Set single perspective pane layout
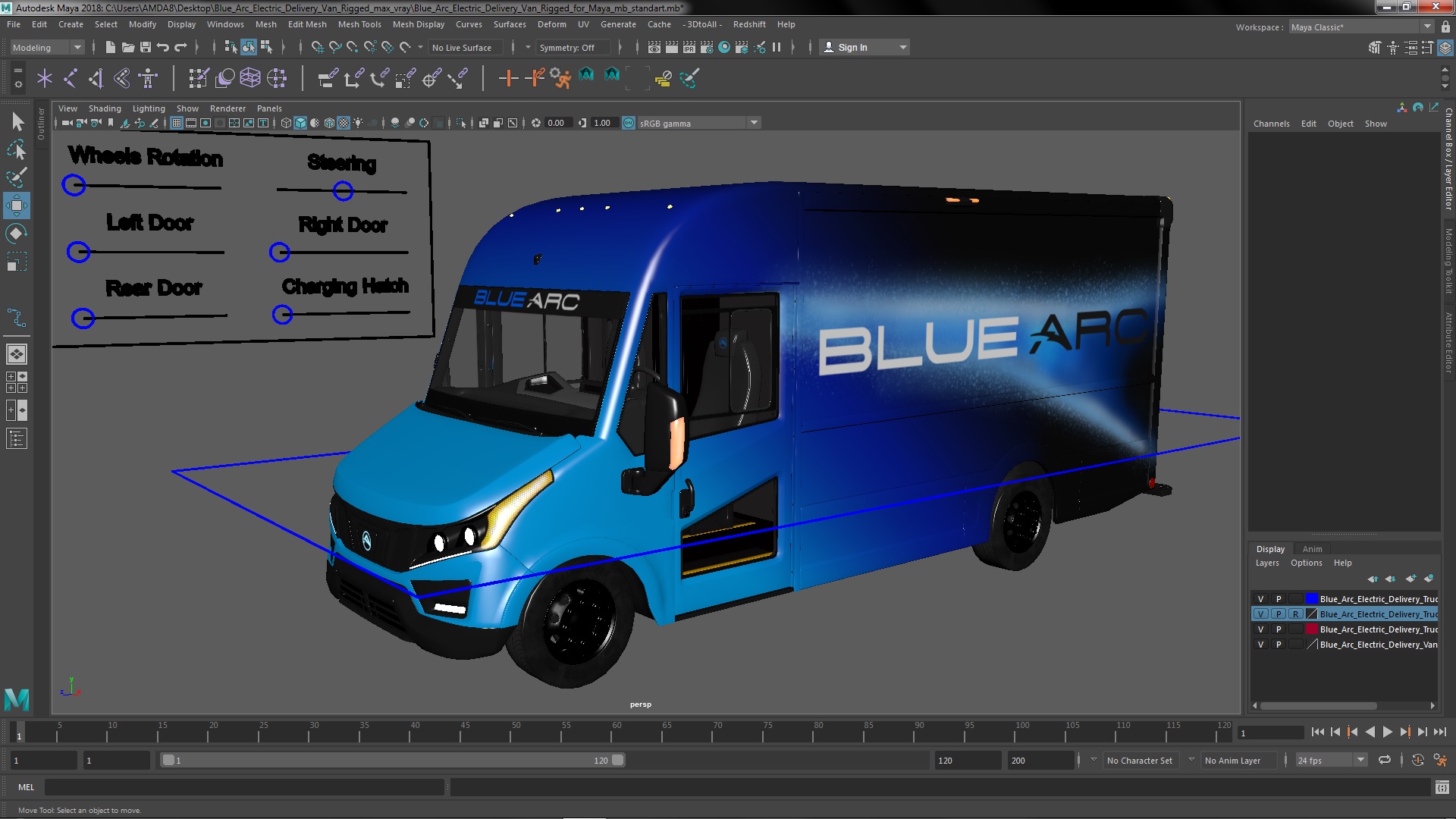 point(17,354)
